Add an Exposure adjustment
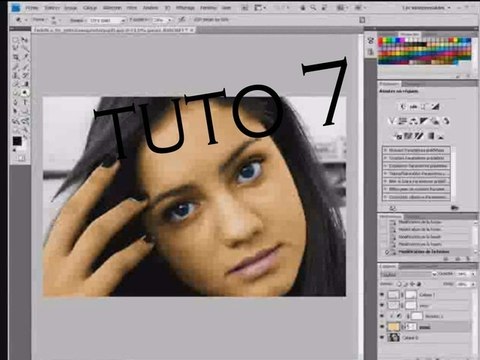 point(435,107)
